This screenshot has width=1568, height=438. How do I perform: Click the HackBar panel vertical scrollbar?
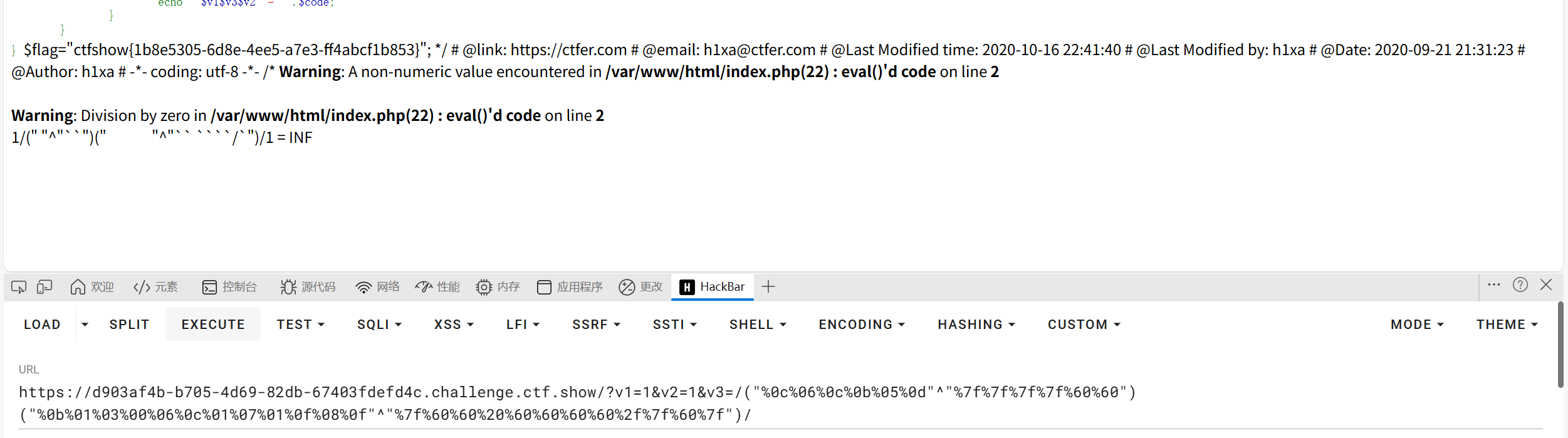tap(1560, 345)
